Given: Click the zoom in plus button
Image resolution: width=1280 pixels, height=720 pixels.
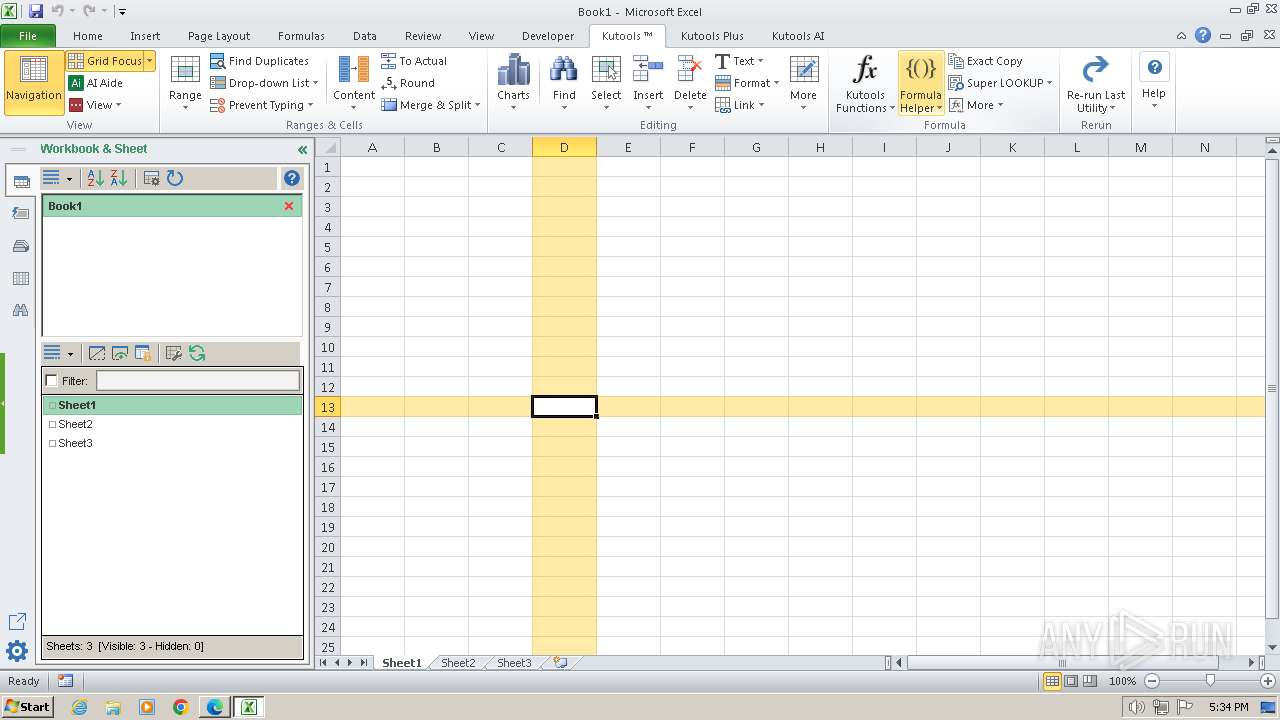Looking at the screenshot, I should 1268,681.
